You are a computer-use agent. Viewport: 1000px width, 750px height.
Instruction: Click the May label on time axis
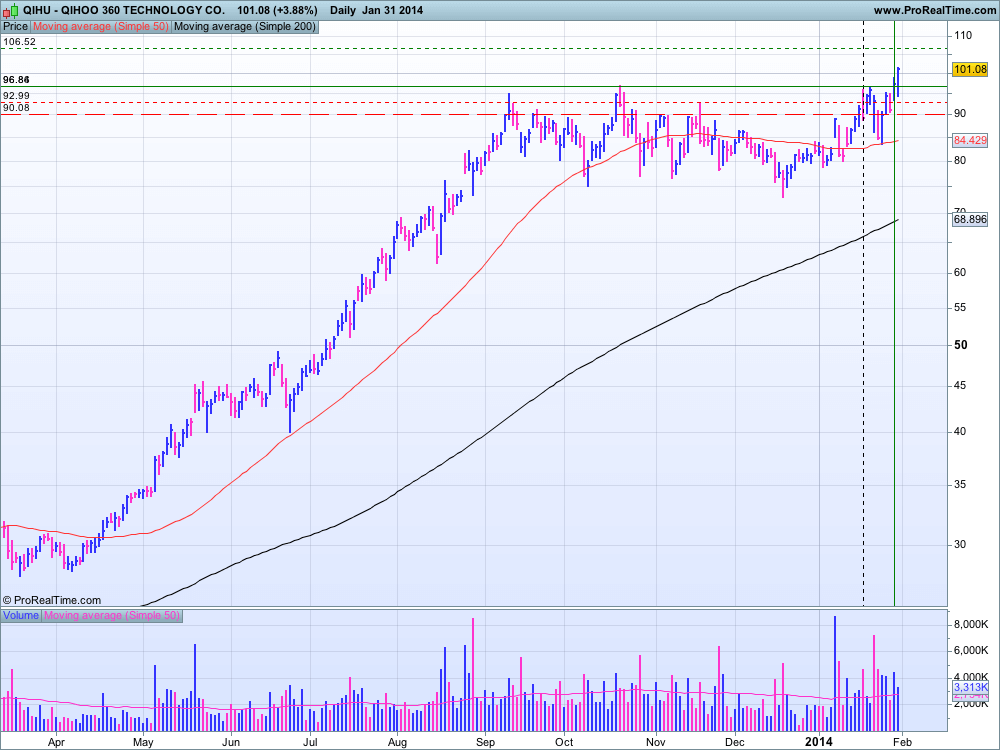coord(143,742)
